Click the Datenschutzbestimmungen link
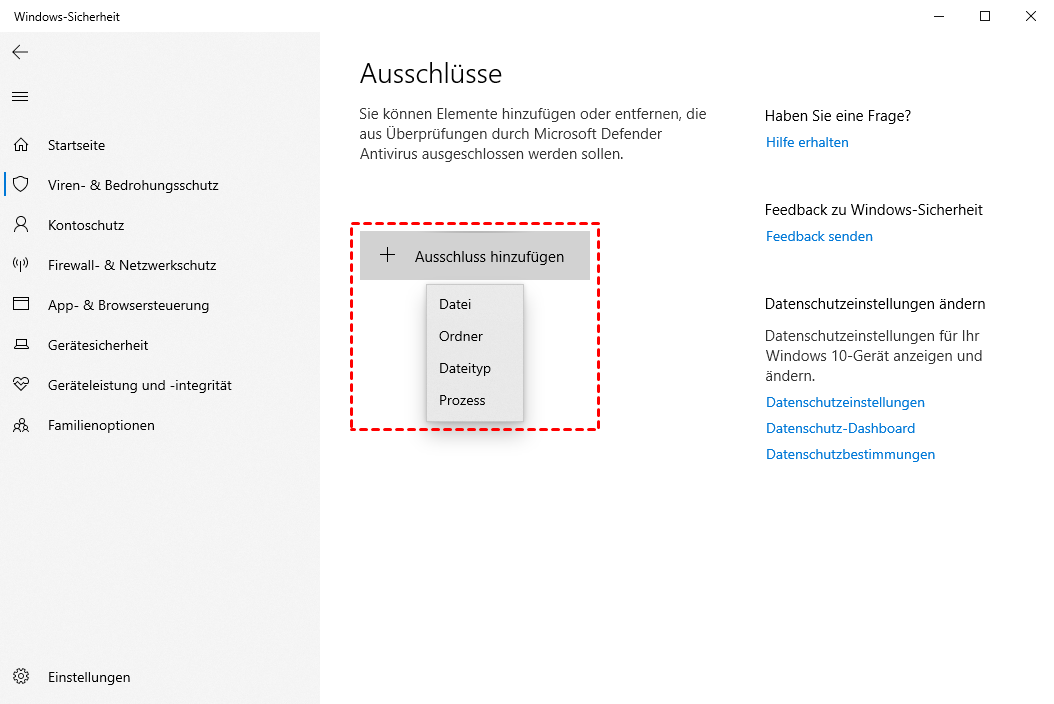This screenshot has width=1054, height=704. (x=850, y=454)
